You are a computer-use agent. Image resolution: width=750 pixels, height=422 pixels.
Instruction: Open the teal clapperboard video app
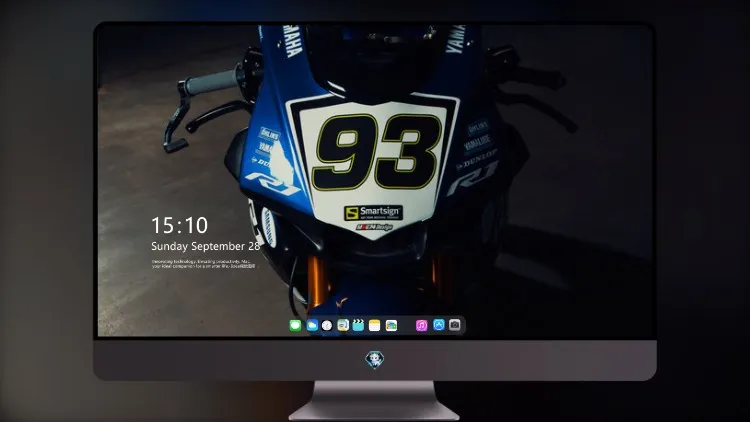coord(358,325)
